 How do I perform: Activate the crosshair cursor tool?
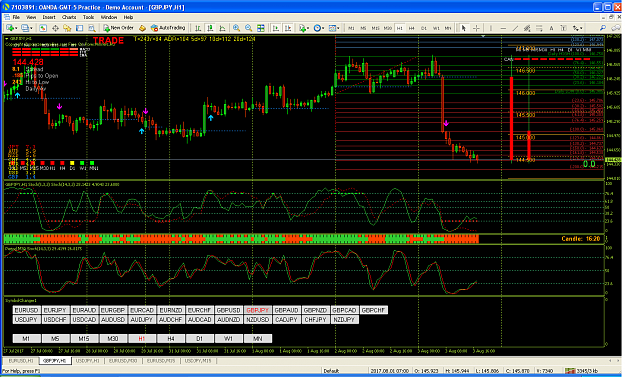[476, 28]
